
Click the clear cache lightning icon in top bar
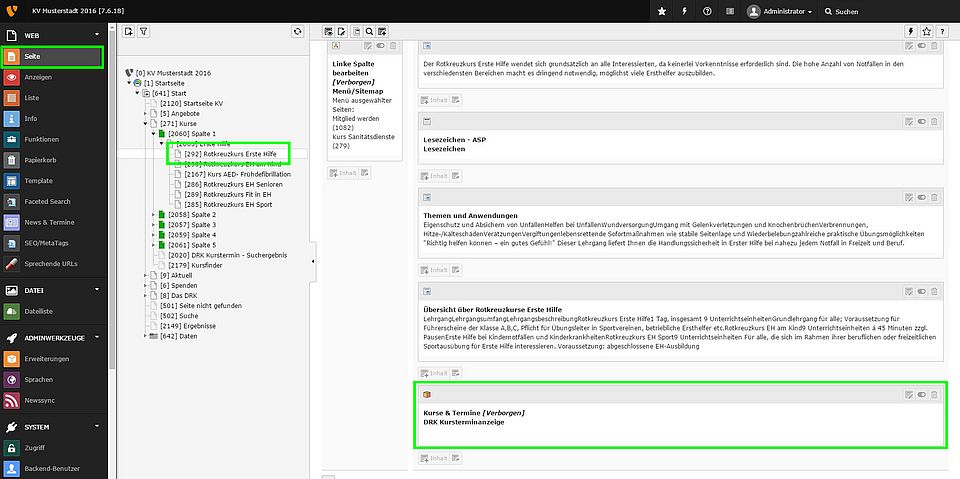pos(684,11)
